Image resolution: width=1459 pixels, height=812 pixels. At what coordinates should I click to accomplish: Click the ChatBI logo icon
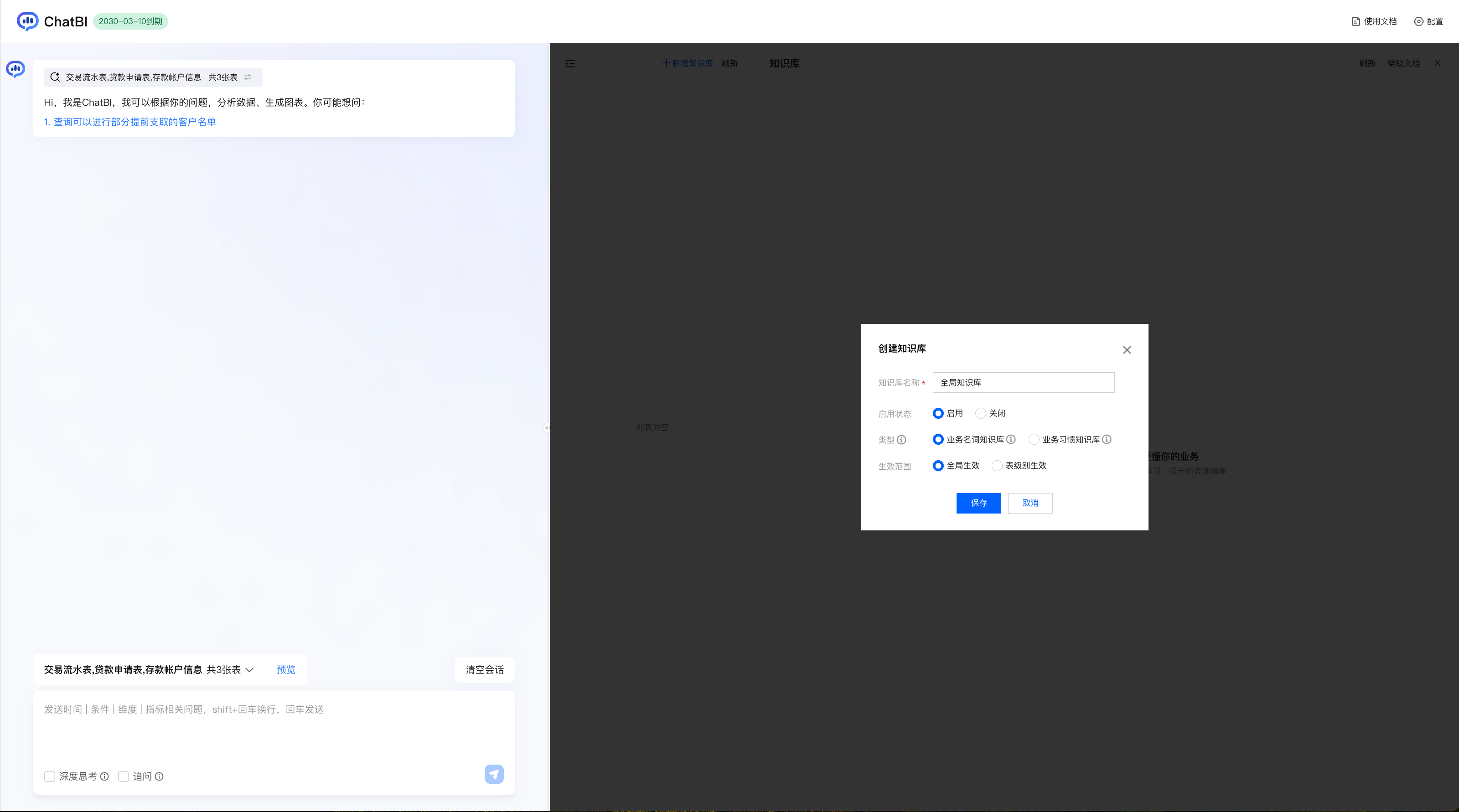click(x=27, y=21)
